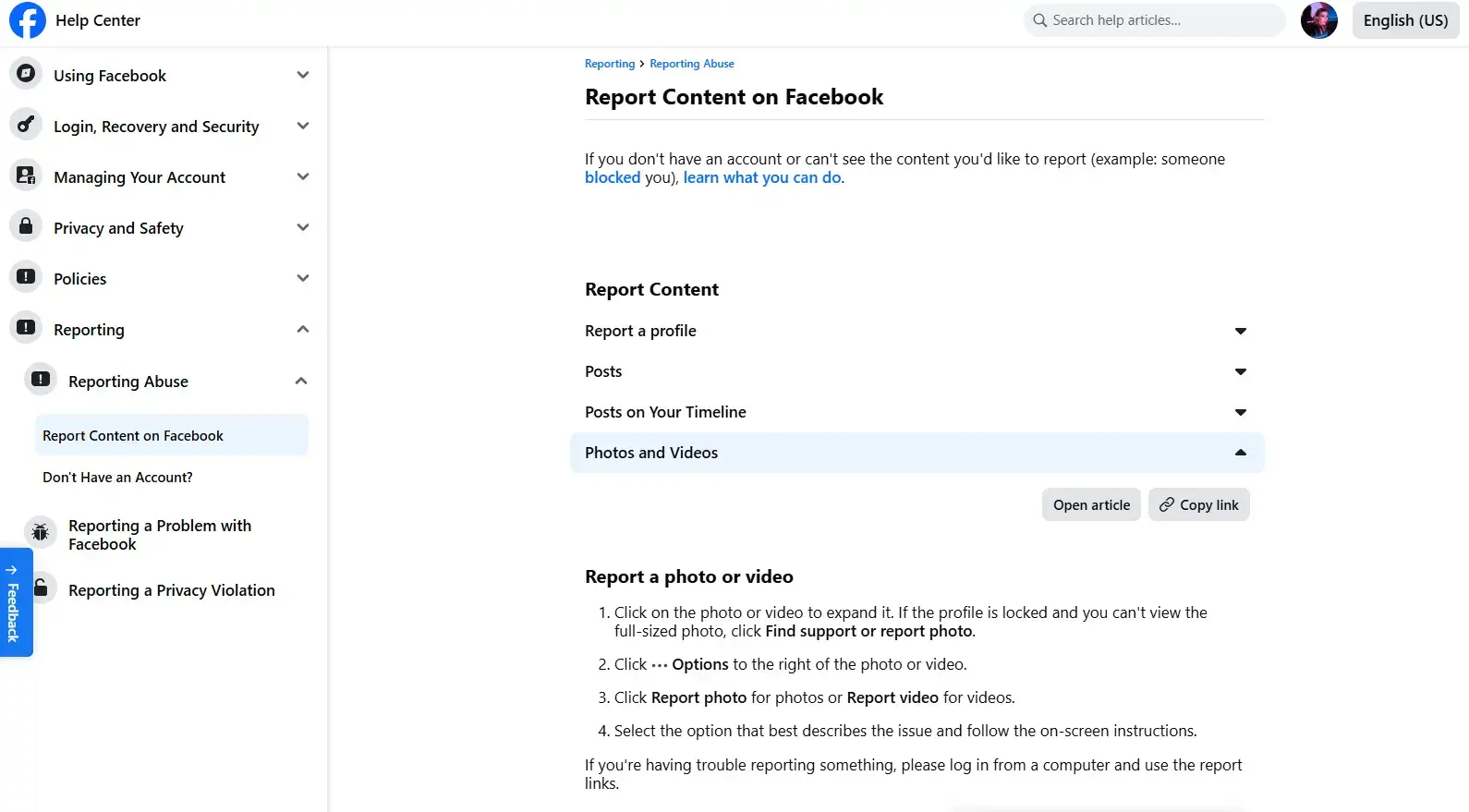Open the Feedback side tab
This screenshot has height=812, width=1469.
point(16,602)
